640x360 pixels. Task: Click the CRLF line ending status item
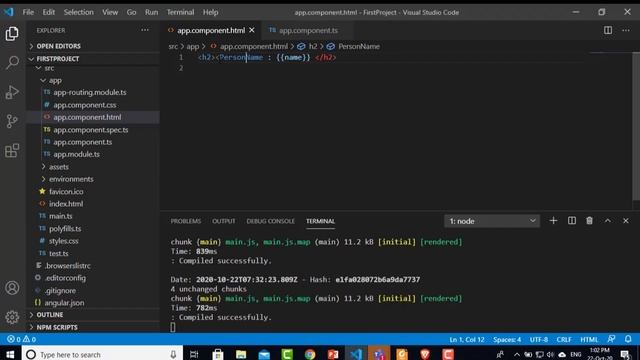coord(564,339)
